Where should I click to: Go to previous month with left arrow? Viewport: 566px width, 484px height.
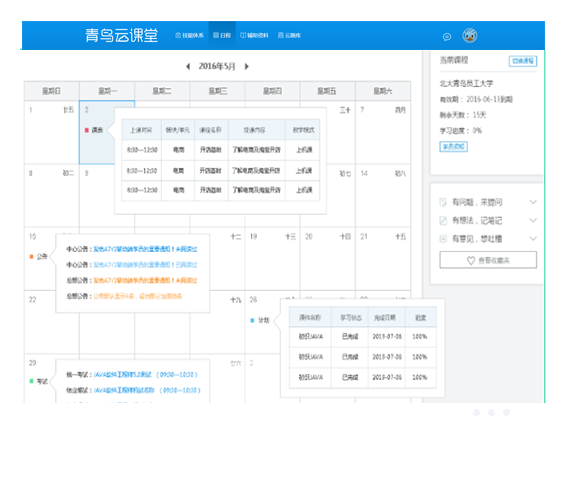188,66
